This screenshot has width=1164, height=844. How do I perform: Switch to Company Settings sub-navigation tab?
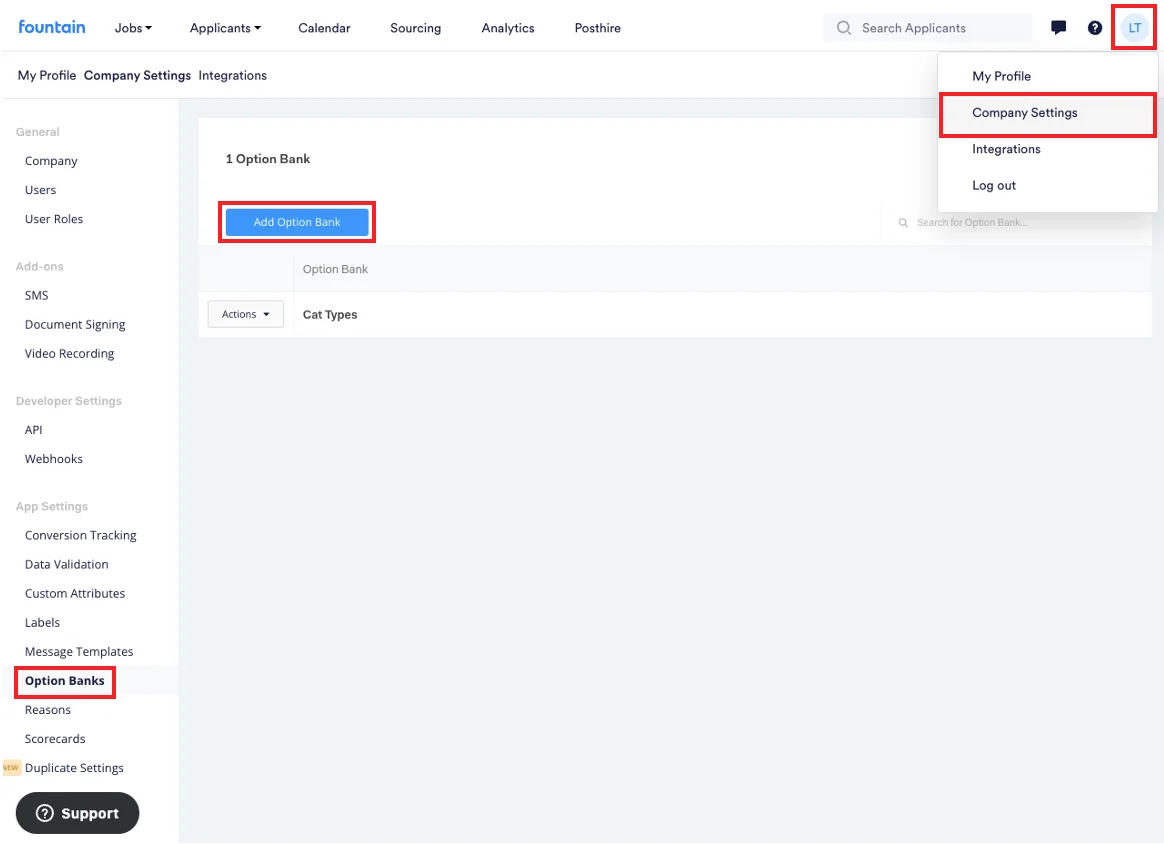pos(137,76)
